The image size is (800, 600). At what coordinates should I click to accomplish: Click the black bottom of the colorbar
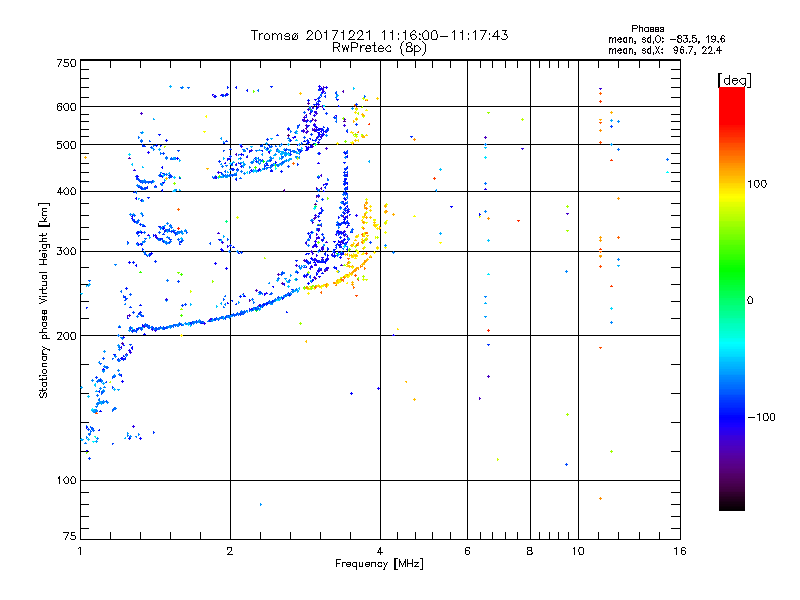click(x=732, y=504)
